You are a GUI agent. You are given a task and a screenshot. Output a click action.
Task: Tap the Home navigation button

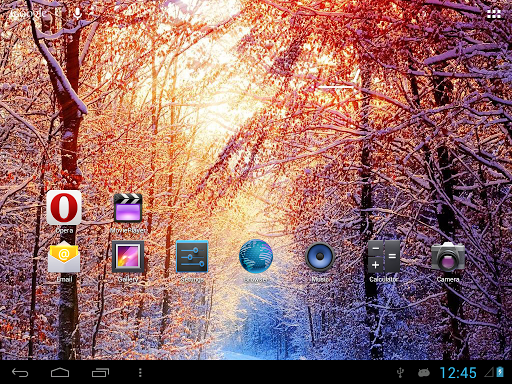(60, 372)
